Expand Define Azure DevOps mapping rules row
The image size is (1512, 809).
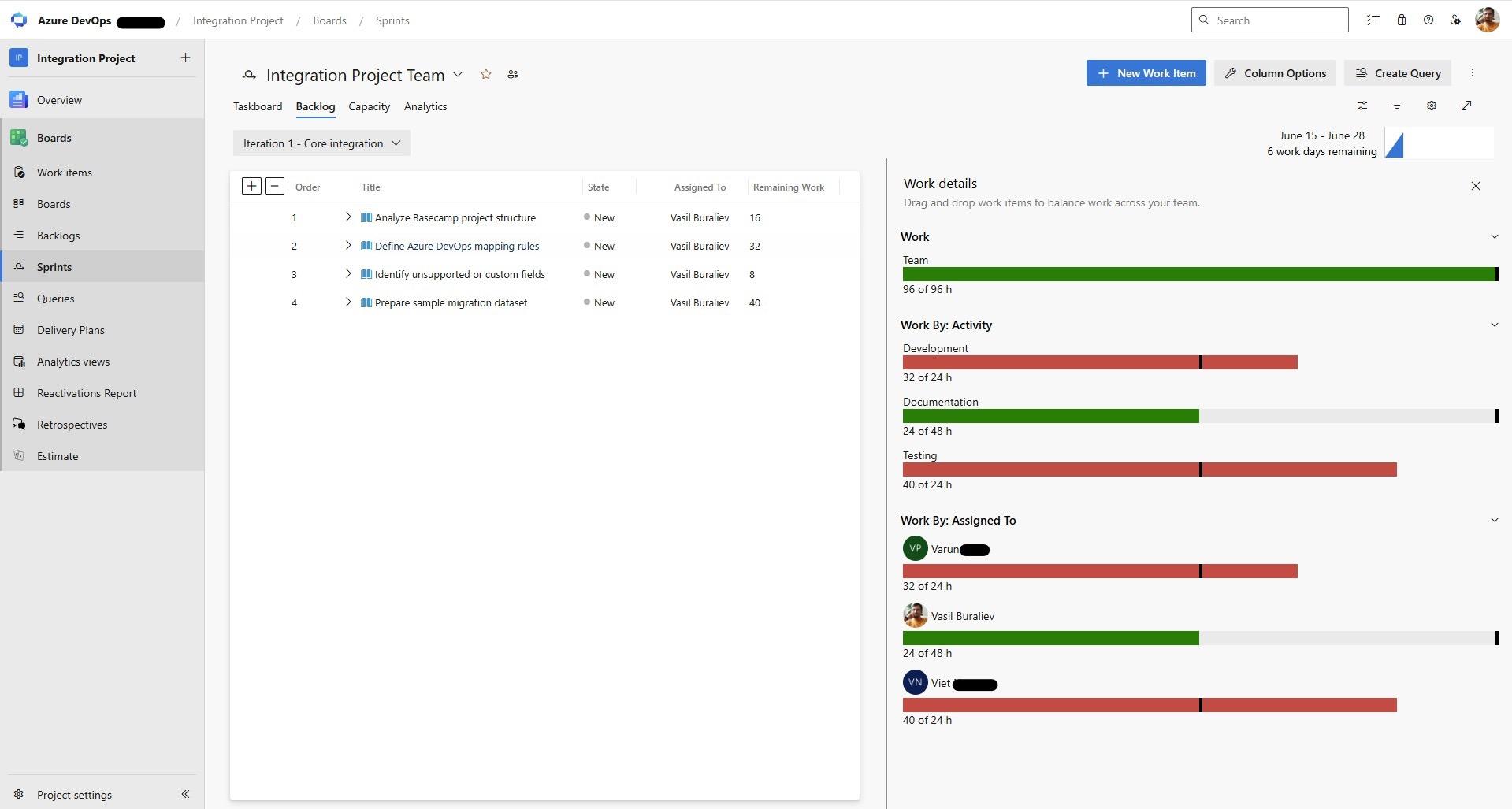348,246
